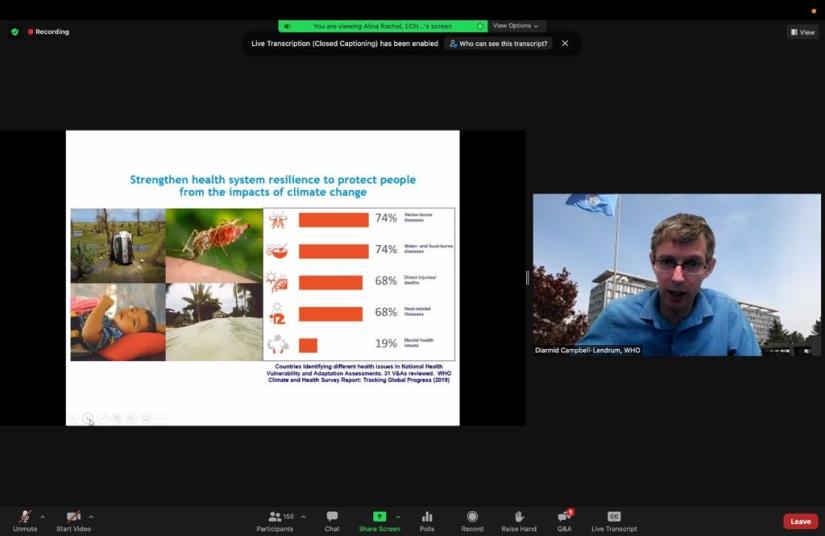The height and width of the screenshot is (536, 825).
Task: Open the Q&A panel
Action: click(x=564, y=520)
